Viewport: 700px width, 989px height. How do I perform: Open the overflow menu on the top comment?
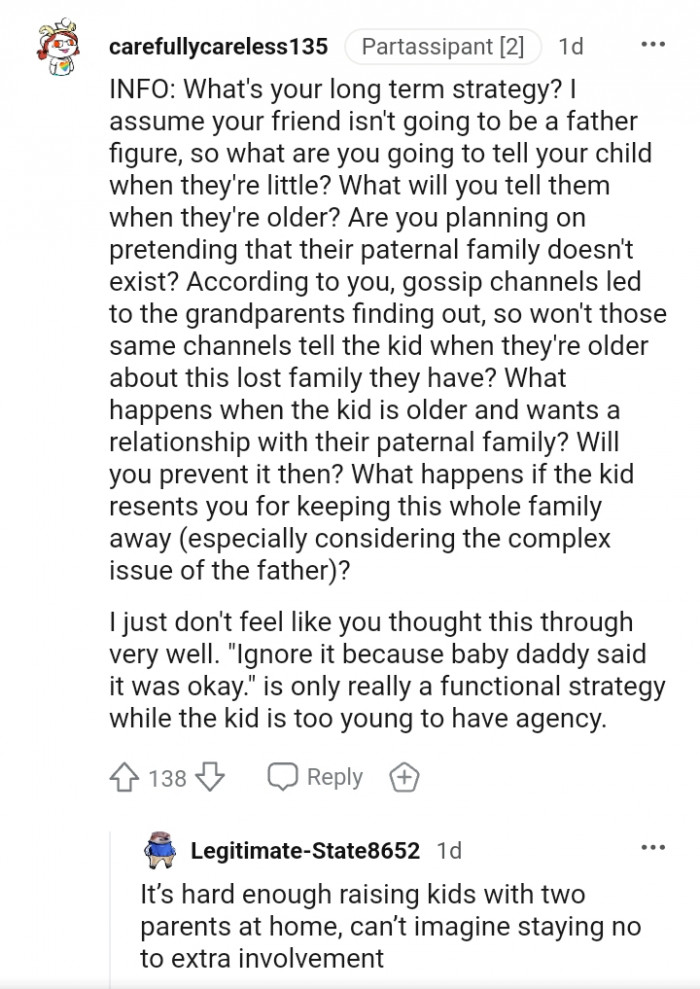point(653,44)
